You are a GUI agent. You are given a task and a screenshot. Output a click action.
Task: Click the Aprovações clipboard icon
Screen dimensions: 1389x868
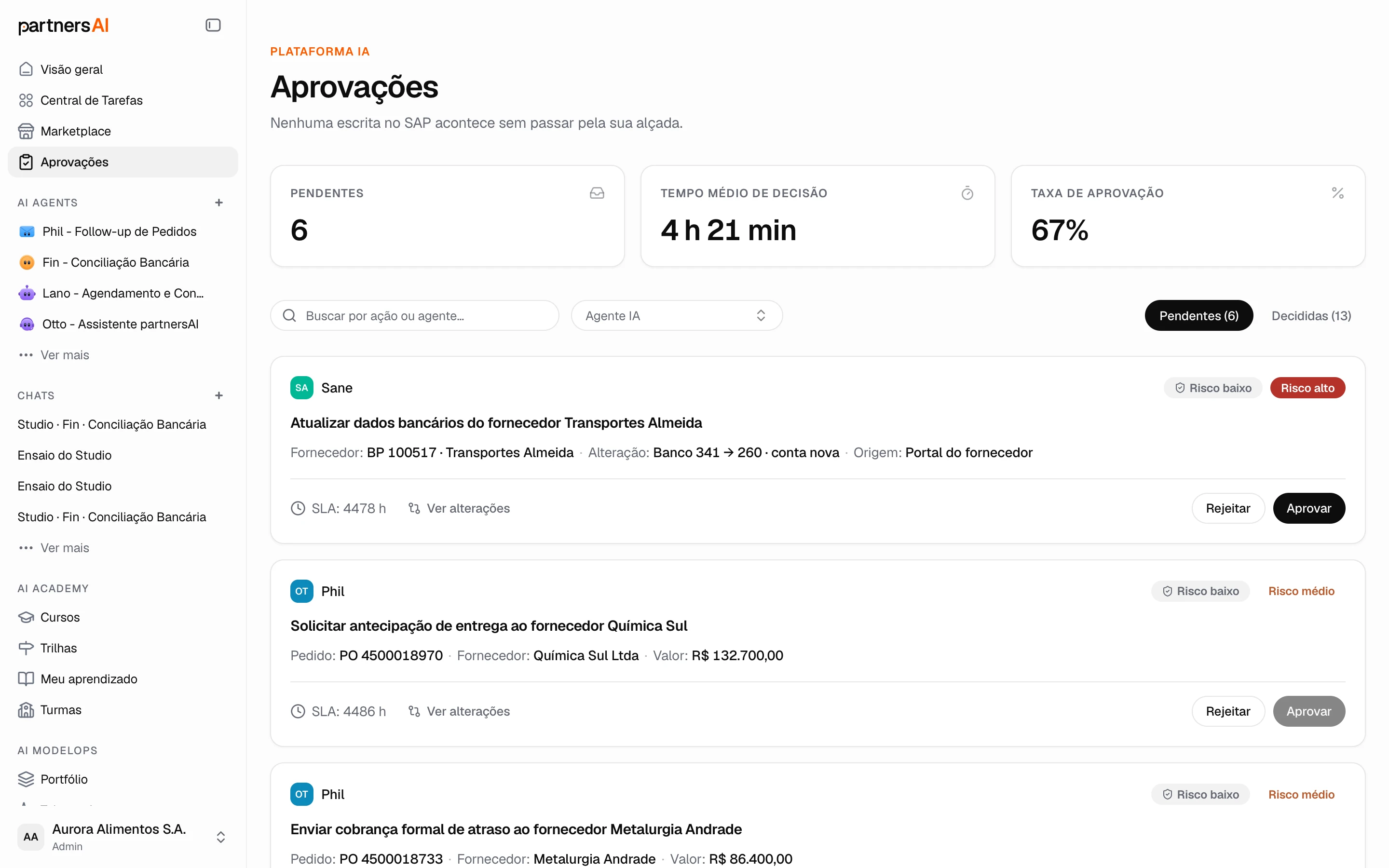tap(26, 162)
